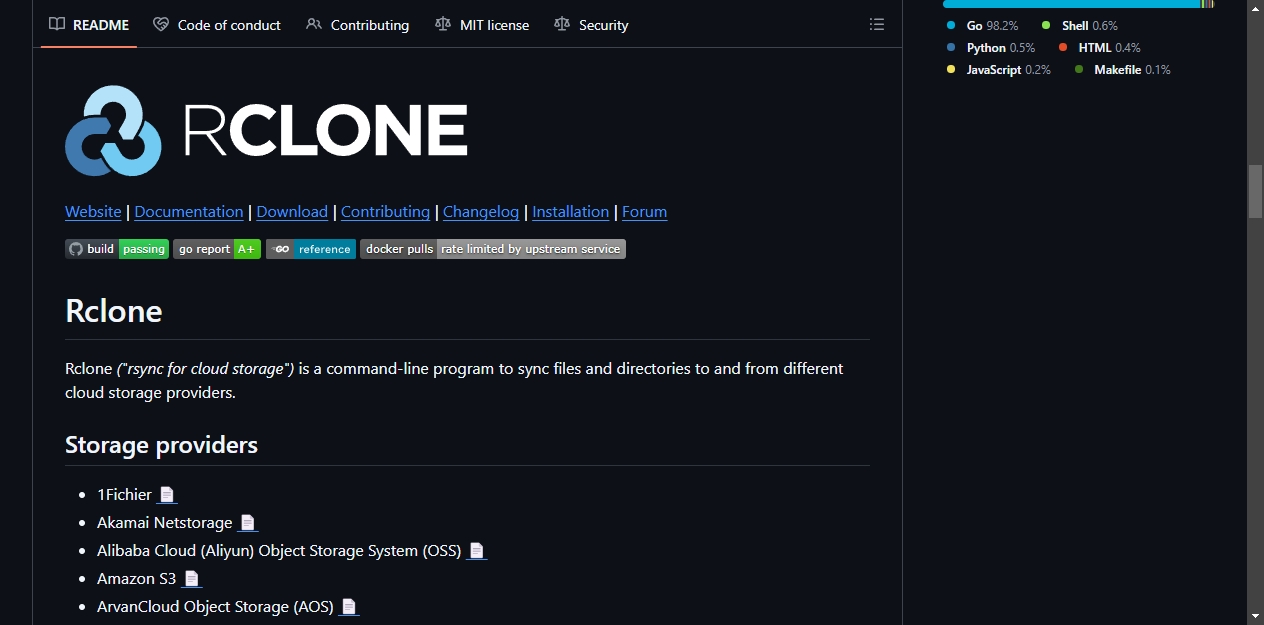Open the Documentation link
The height and width of the screenshot is (625, 1264).
[189, 212]
